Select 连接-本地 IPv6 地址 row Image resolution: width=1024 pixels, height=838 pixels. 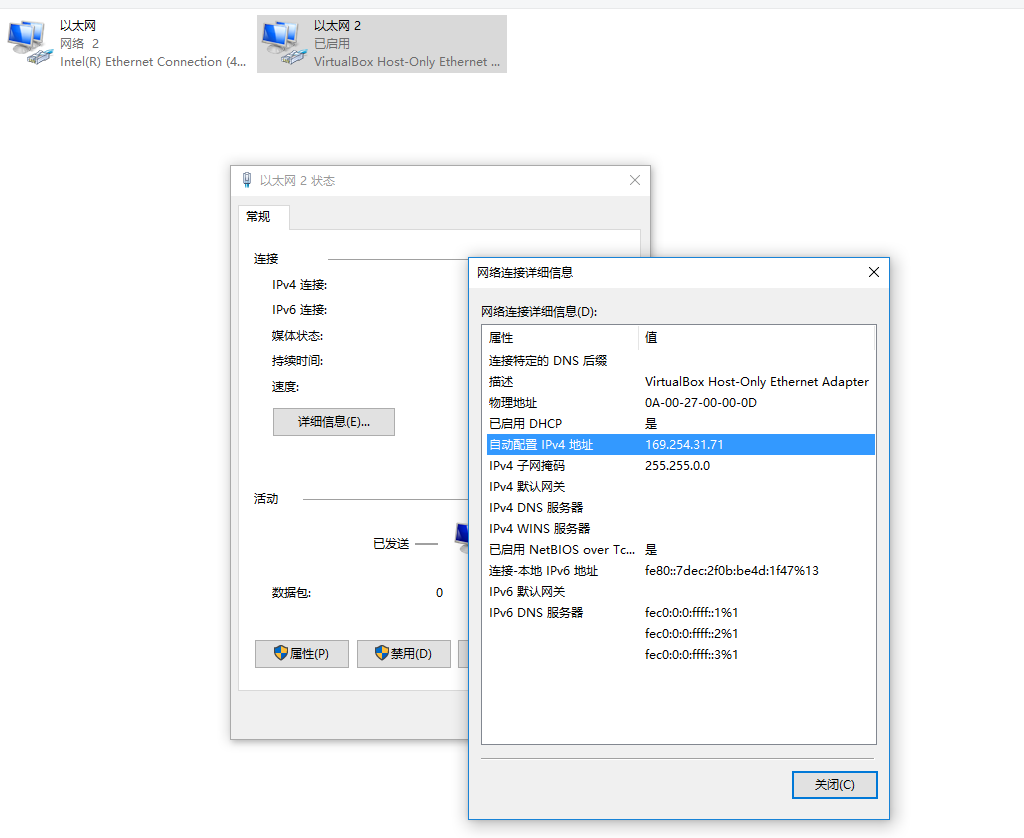[x=680, y=571]
